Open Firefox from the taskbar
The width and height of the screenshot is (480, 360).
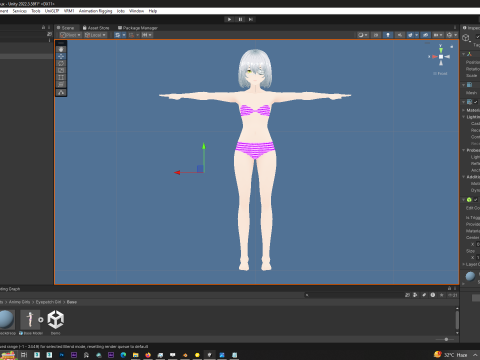[x=148, y=355]
